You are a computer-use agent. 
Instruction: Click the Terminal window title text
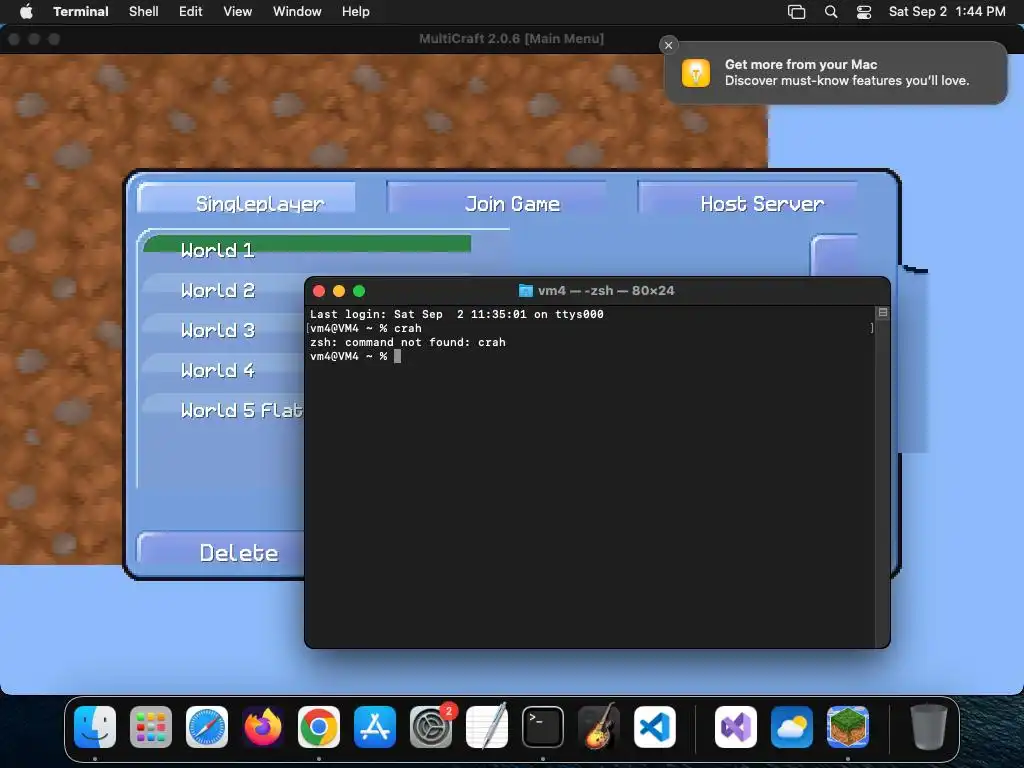pos(605,291)
